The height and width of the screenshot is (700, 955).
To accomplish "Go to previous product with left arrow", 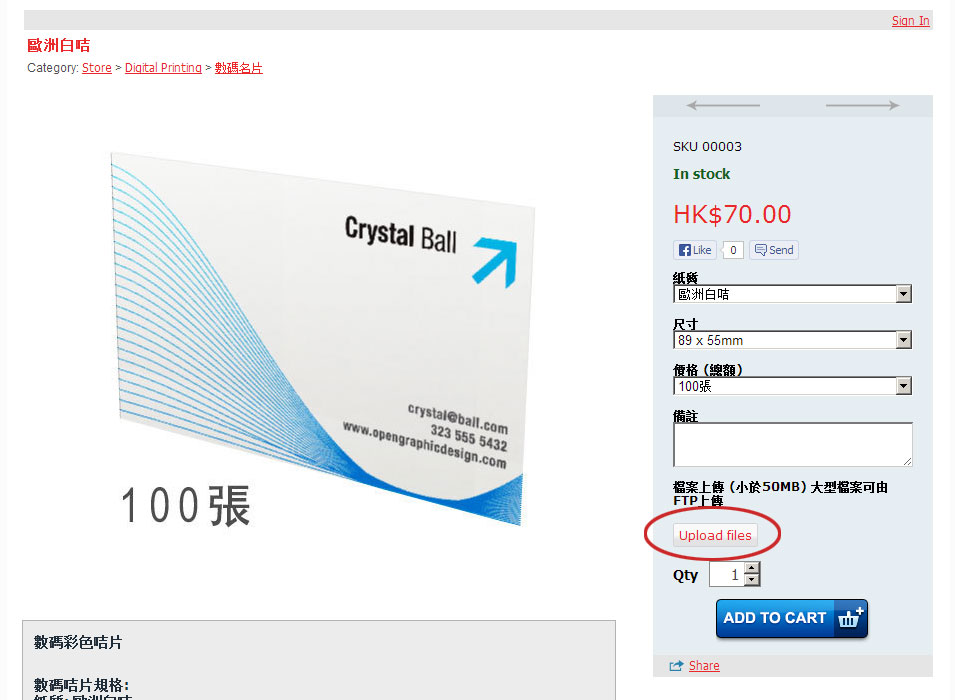I will pyautogui.click(x=723, y=105).
